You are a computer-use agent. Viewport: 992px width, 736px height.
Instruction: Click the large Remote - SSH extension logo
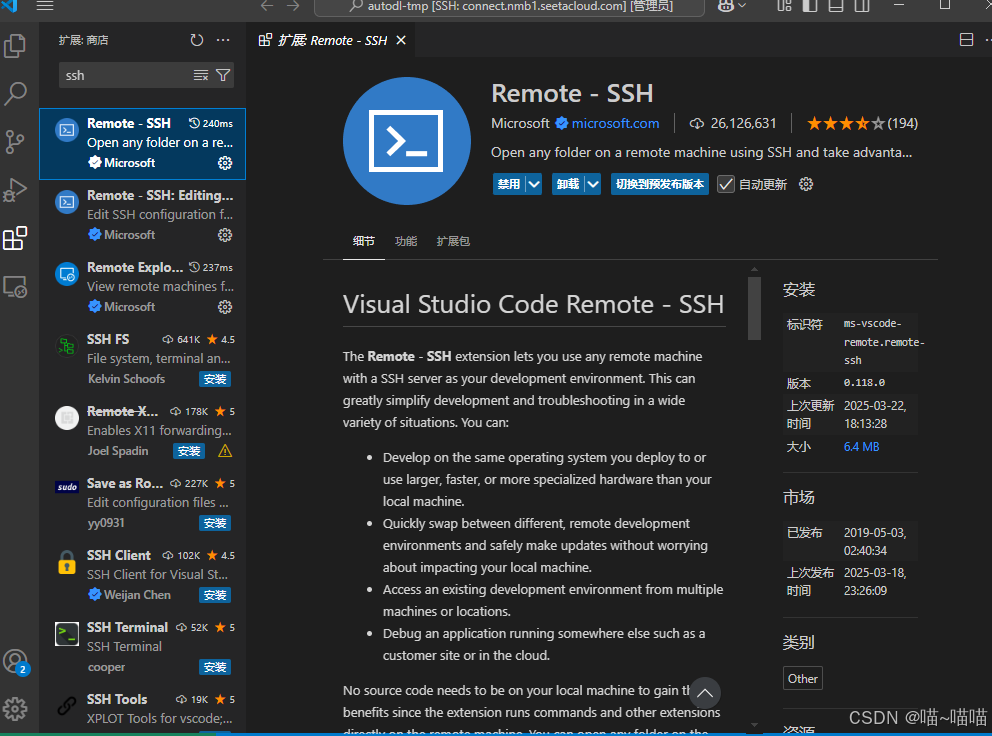tap(407, 141)
